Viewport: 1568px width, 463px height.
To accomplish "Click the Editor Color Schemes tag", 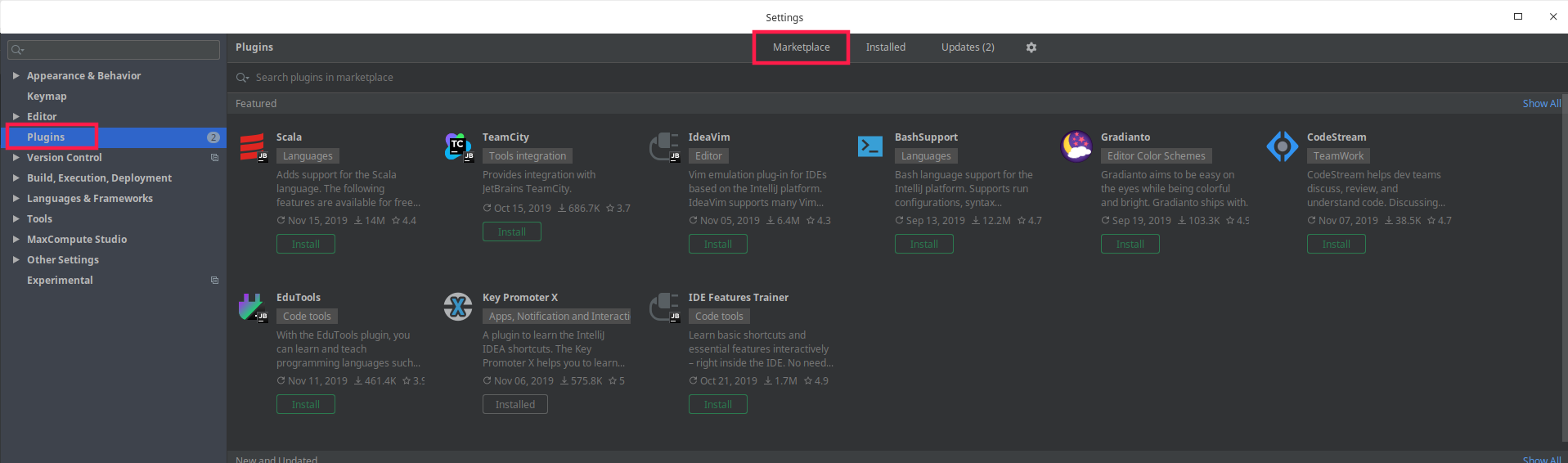I will tap(1157, 156).
